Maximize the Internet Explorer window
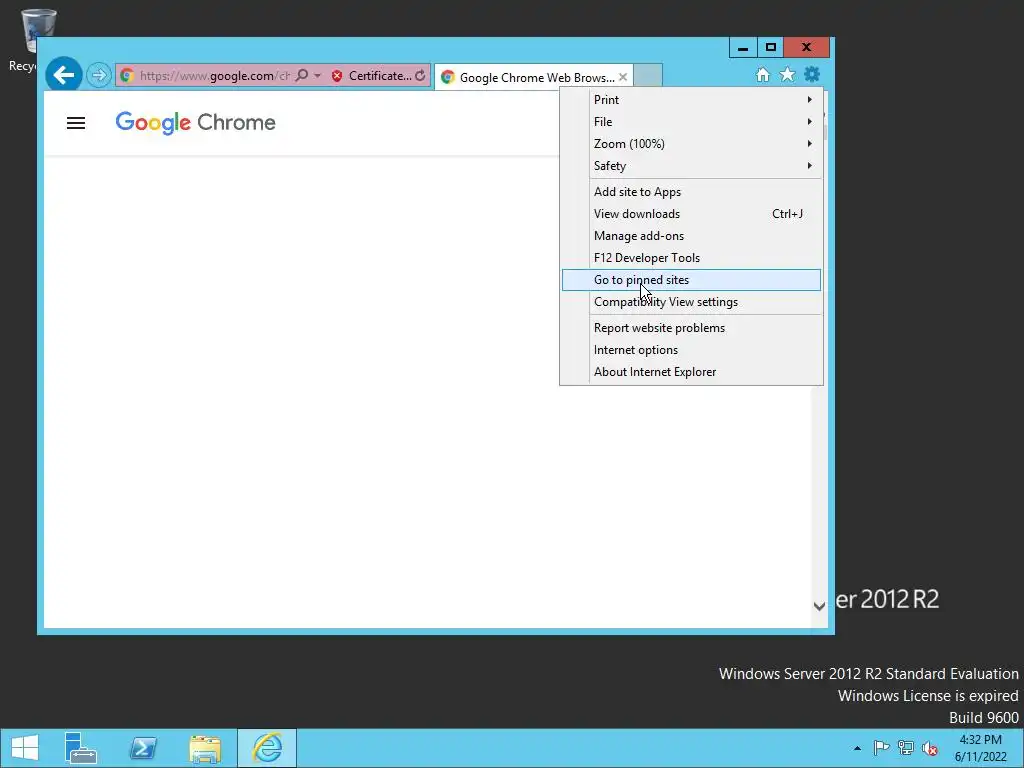The image size is (1024, 768). (x=771, y=48)
